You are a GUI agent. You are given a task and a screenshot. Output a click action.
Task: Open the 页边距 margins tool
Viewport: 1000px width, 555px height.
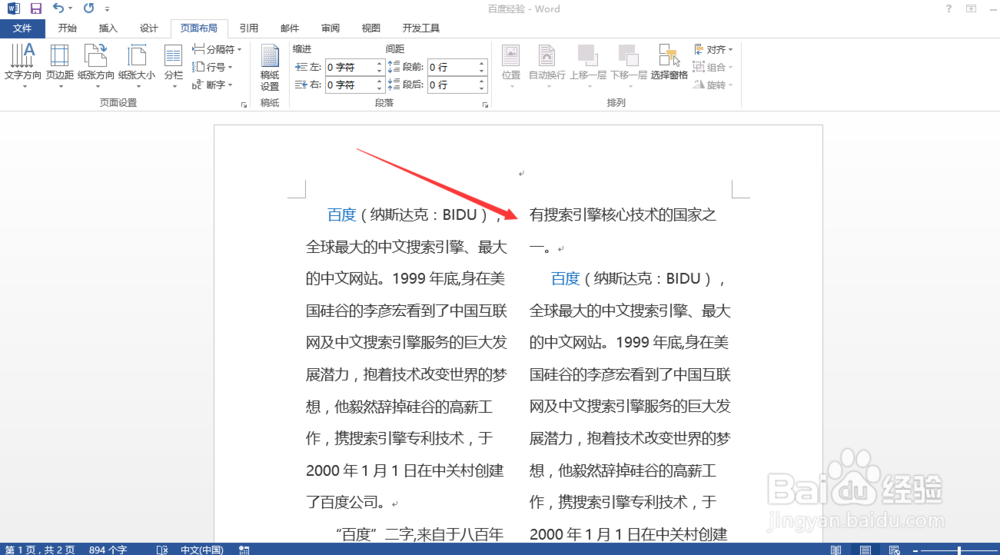point(59,66)
